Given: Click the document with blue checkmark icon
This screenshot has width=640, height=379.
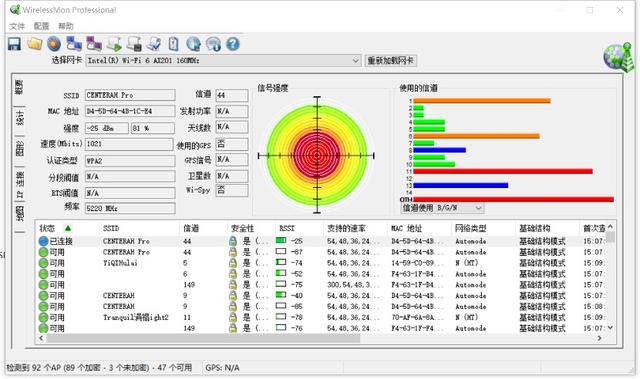Looking at the screenshot, I should [x=154, y=44].
